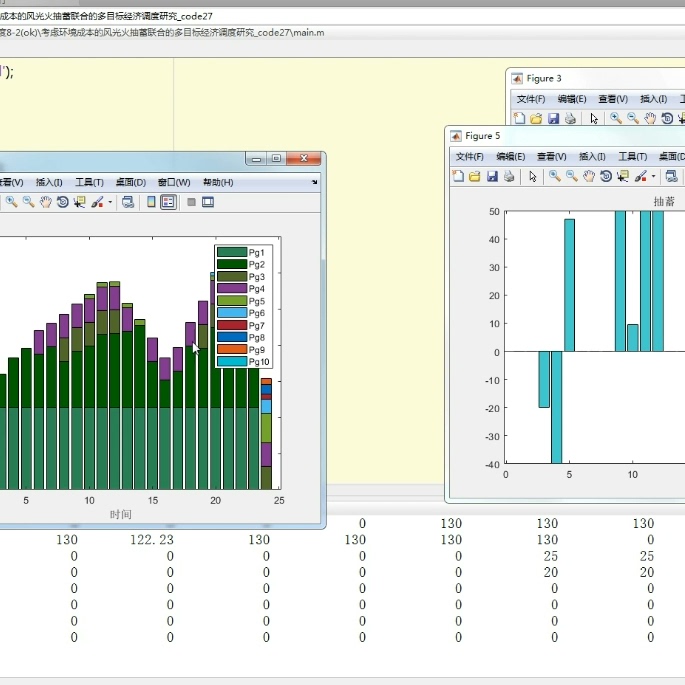Viewport: 685px width, 685px height.
Task: Click Pg9 orange swatch in legend
Action: click(x=232, y=349)
